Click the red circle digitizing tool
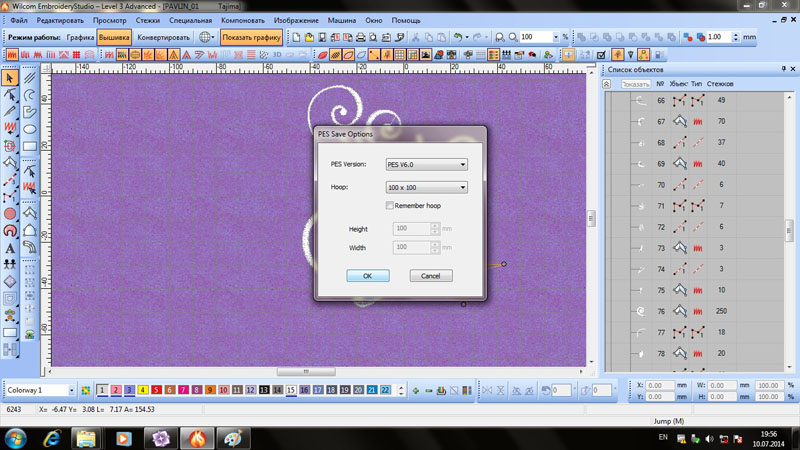800x450 pixels. coord(10,213)
